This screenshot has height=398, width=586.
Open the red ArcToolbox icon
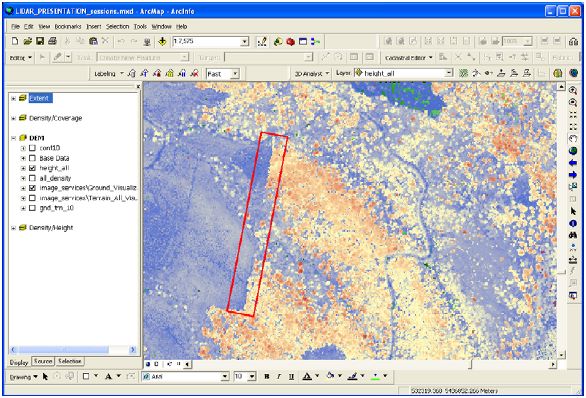(x=290, y=41)
